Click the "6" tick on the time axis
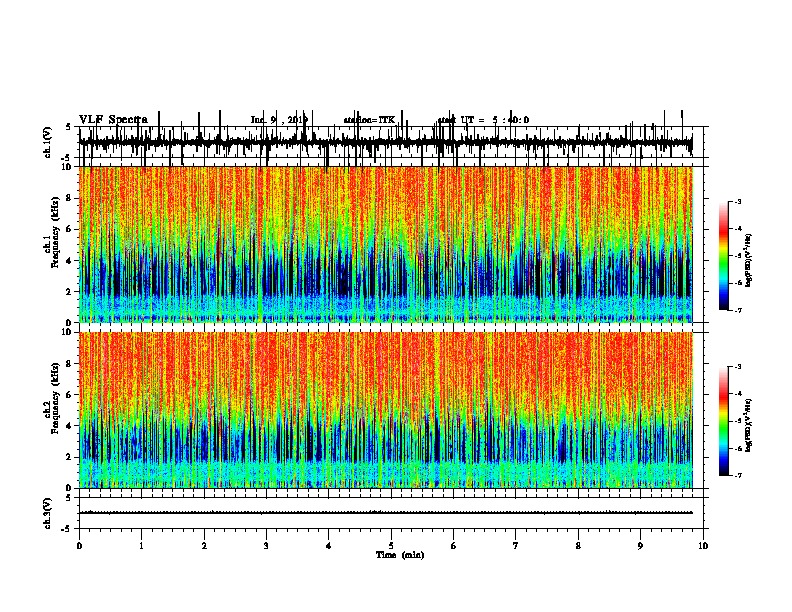792x612 pixels. [x=454, y=546]
